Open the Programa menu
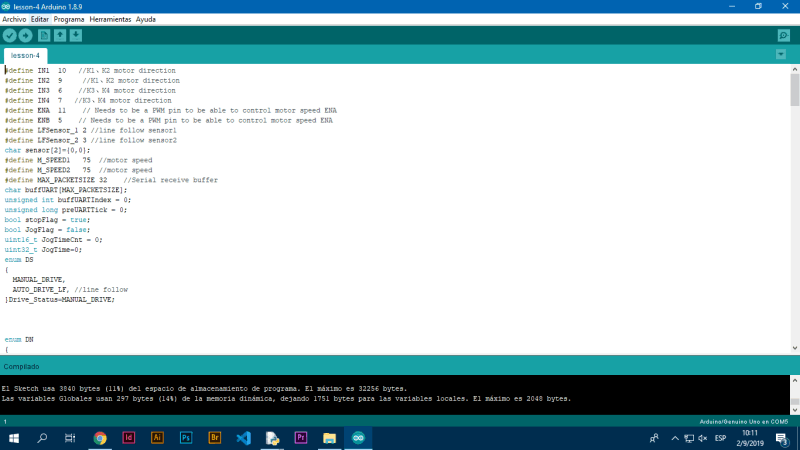The width and height of the screenshot is (800, 450). [x=69, y=19]
